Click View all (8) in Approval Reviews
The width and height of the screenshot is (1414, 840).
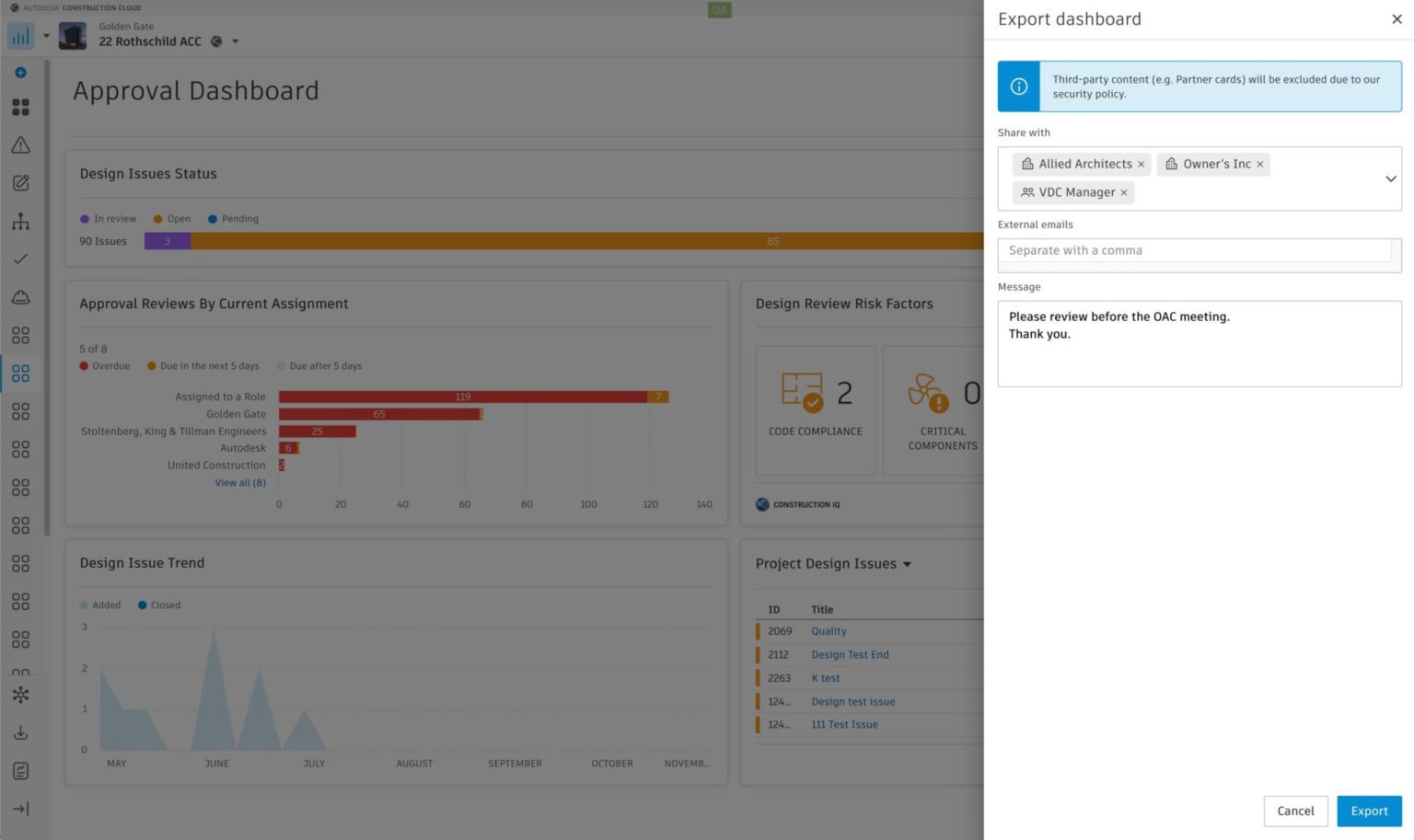click(240, 482)
